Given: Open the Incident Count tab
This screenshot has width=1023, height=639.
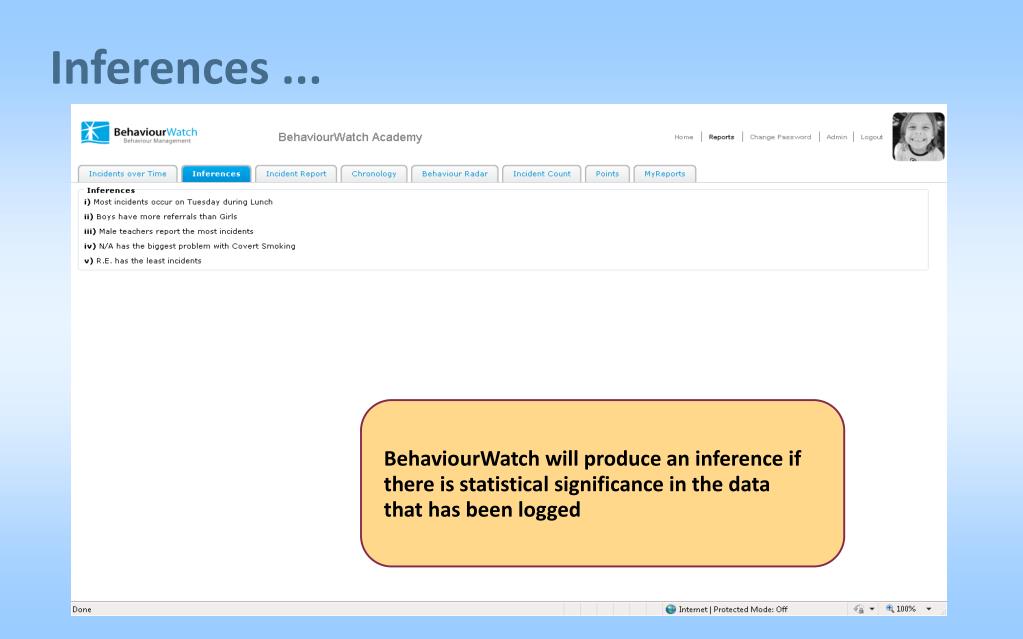Looking at the screenshot, I should tap(542, 174).
